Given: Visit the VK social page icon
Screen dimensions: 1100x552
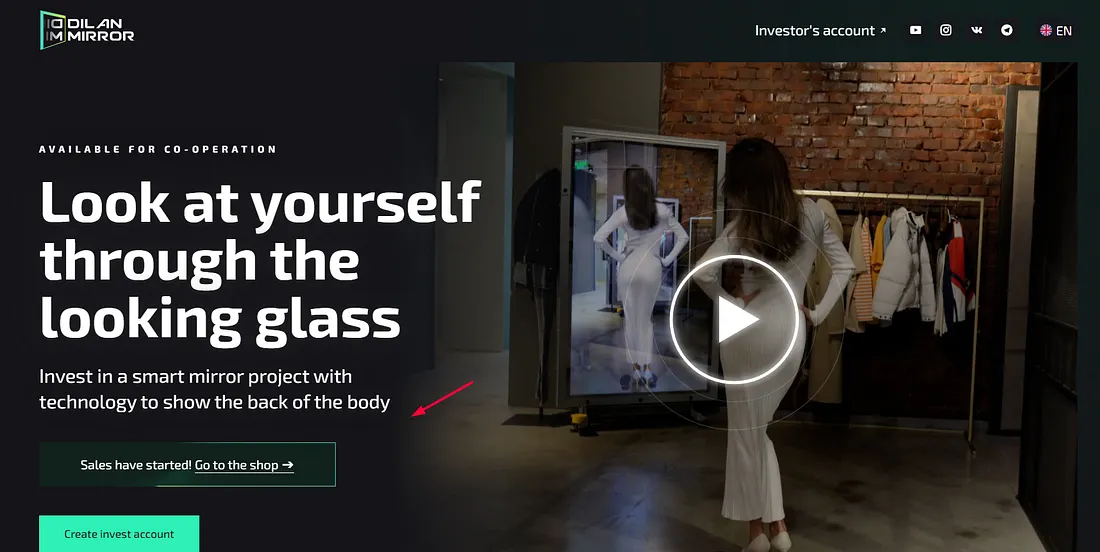Looking at the screenshot, I should [x=977, y=30].
